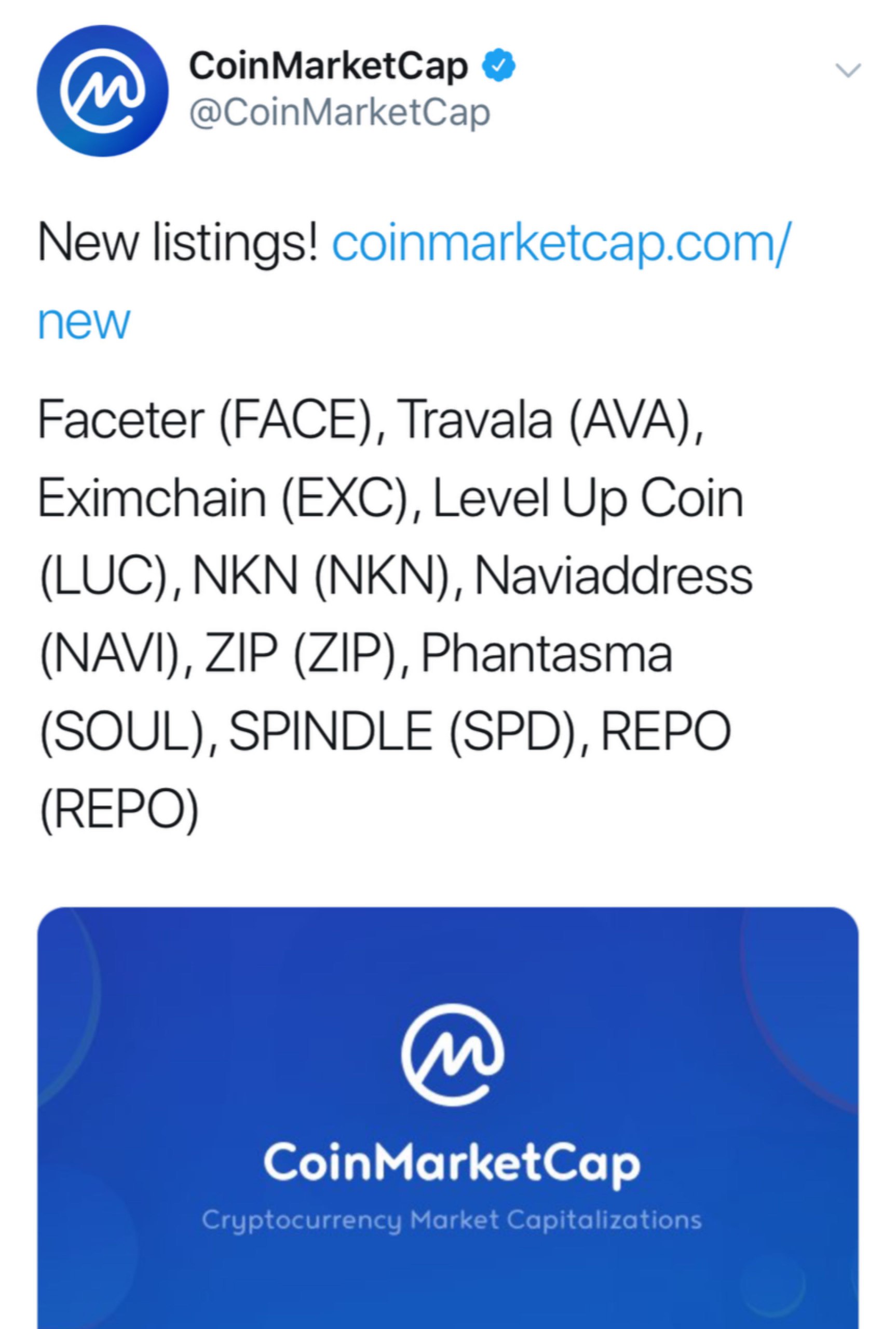Image resolution: width=896 pixels, height=1329 pixels.
Task: Click the blue "new" link continuation
Action: click(84, 322)
